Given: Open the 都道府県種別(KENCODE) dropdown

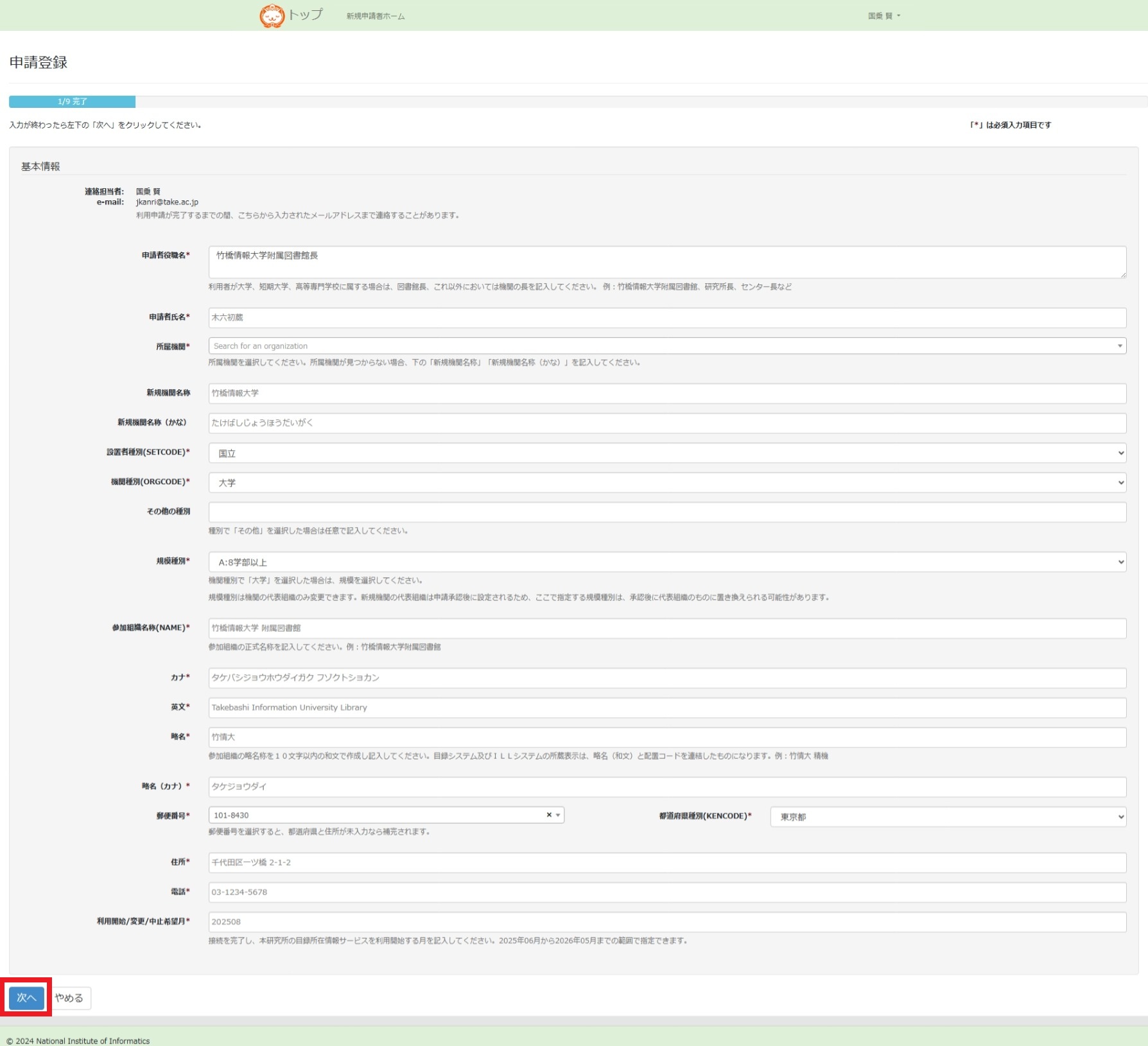Looking at the screenshot, I should coord(948,817).
